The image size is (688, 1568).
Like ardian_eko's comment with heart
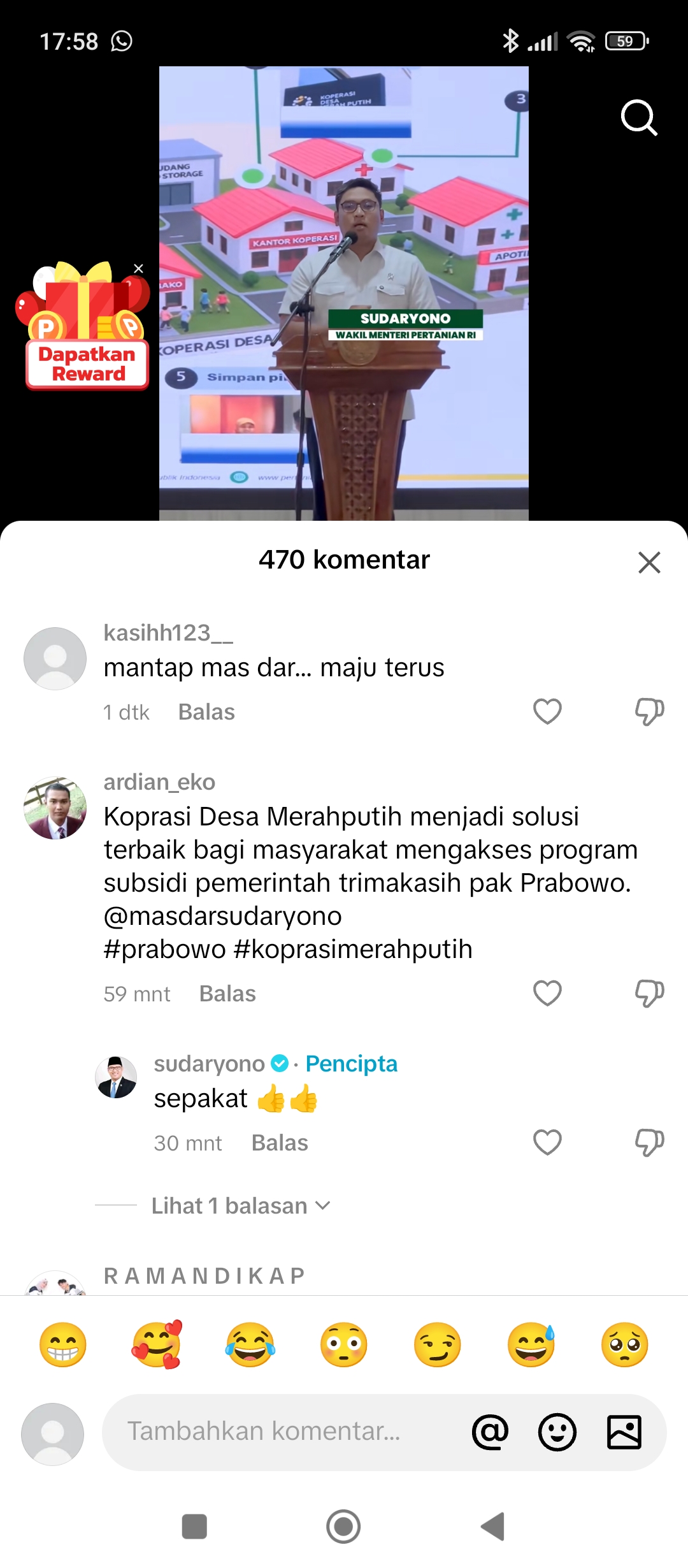(x=547, y=993)
